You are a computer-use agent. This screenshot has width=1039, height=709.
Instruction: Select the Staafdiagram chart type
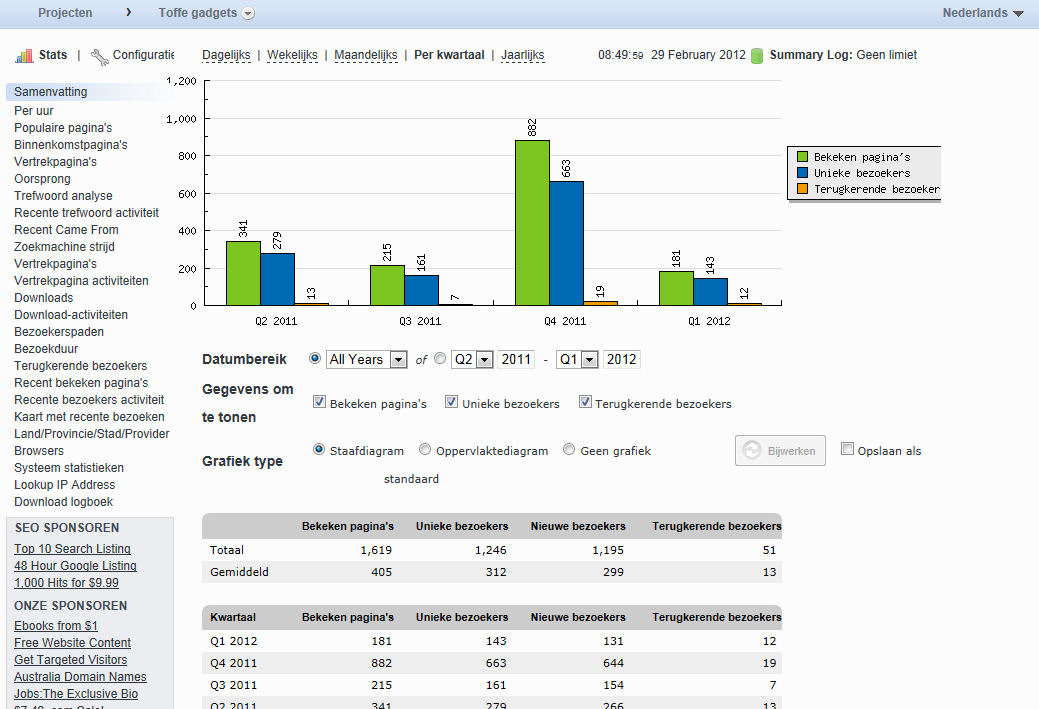point(319,449)
